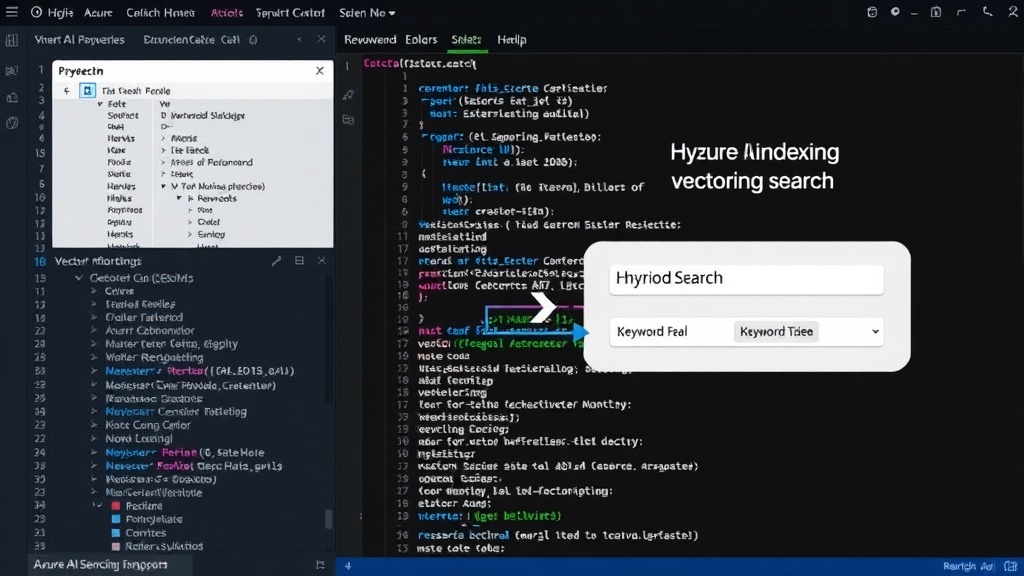Image resolution: width=1024 pixels, height=576 pixels.
Task: Click the icon right of "Rentgin Ad" in status bar
Action: 1010,566
